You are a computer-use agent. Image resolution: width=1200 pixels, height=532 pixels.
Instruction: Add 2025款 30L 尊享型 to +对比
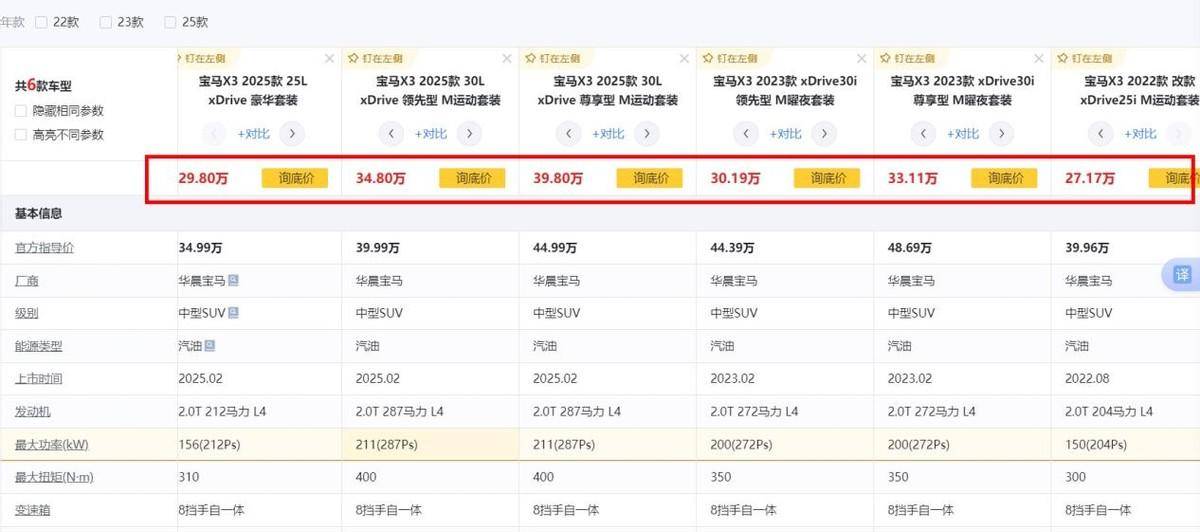(608, 134)
